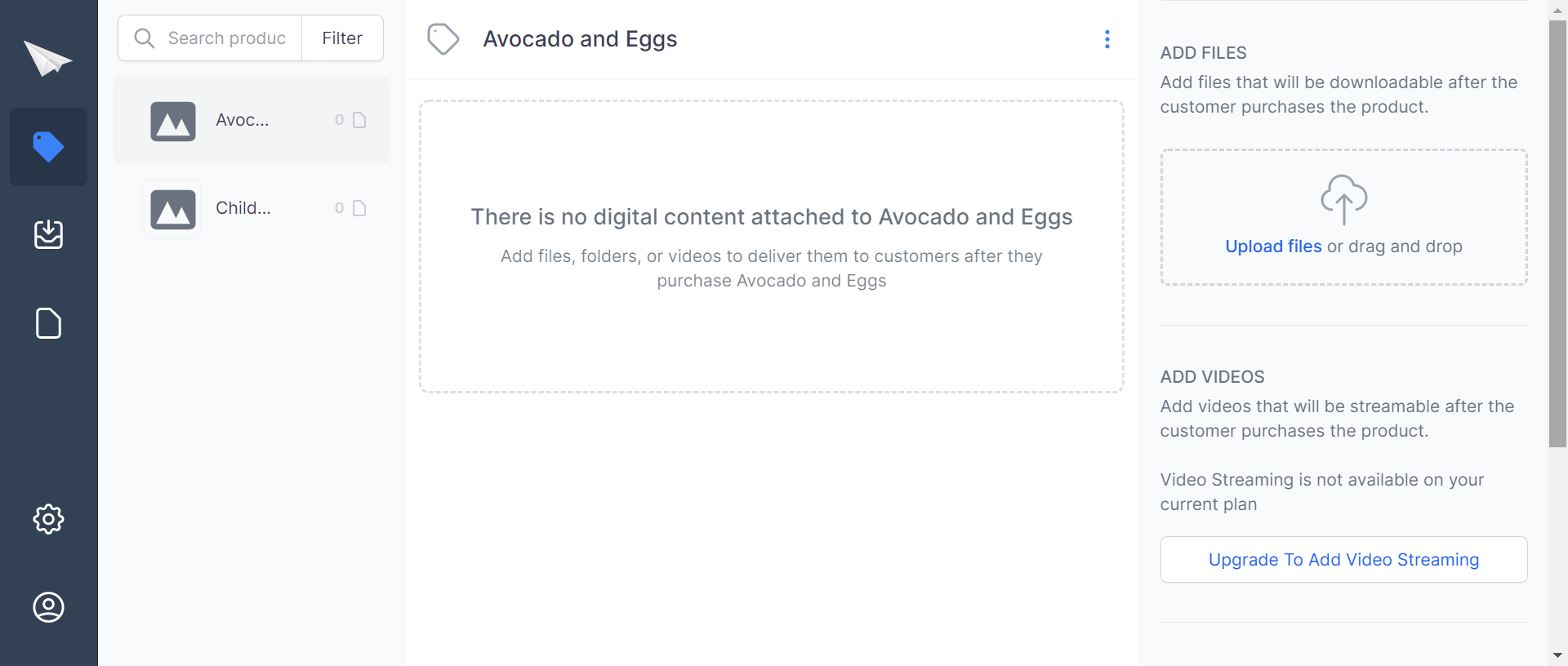Click the Search products input field

[x=227, y=38]
